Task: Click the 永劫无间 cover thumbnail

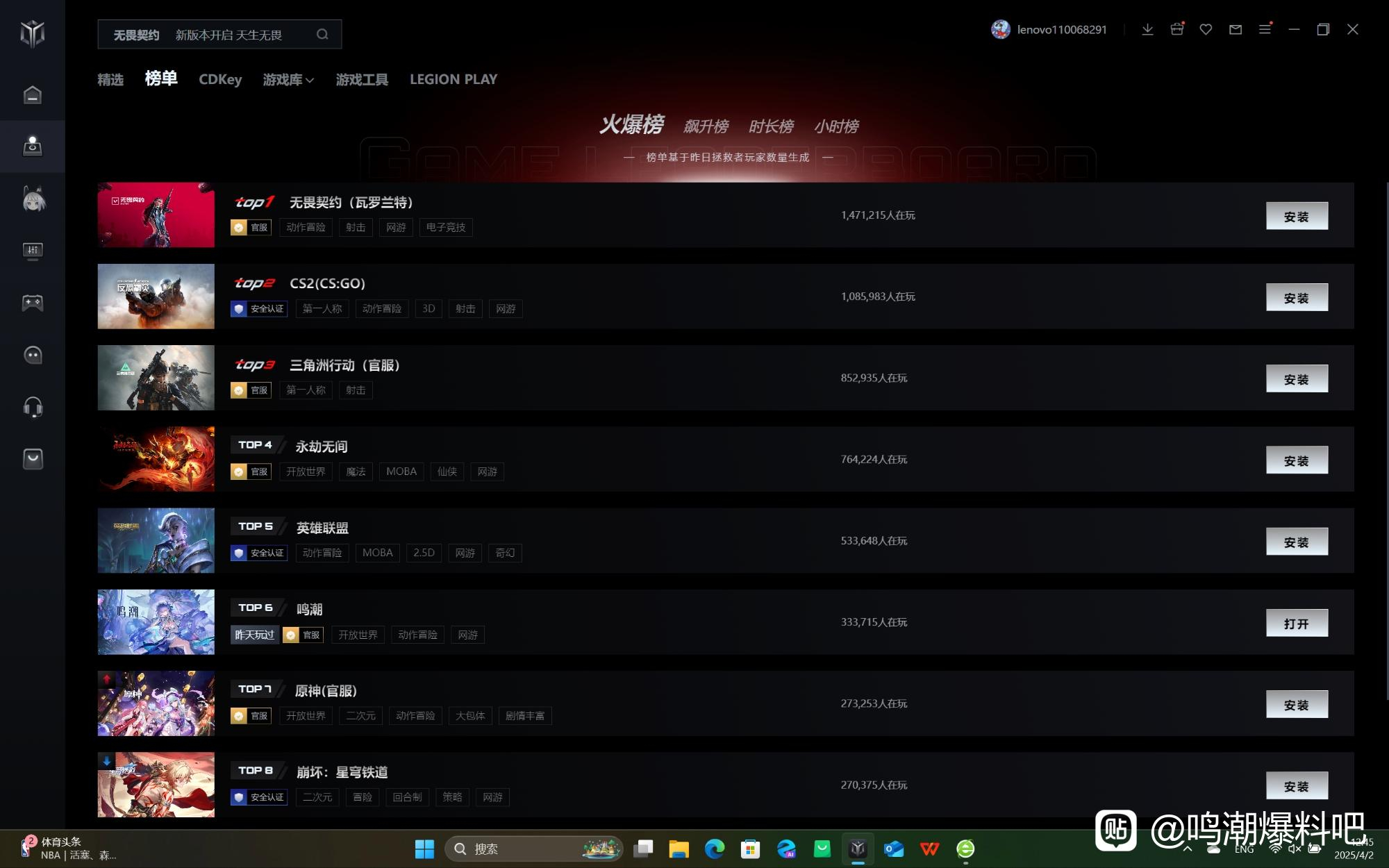Action: 156,459
